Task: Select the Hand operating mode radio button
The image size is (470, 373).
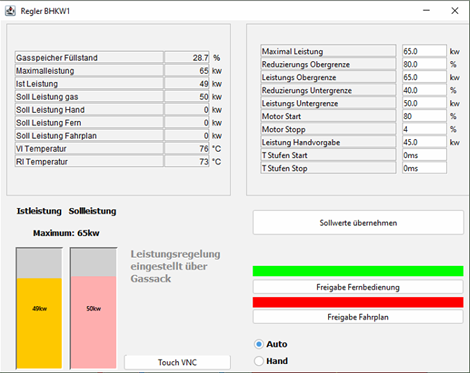Action: [259, 361]
